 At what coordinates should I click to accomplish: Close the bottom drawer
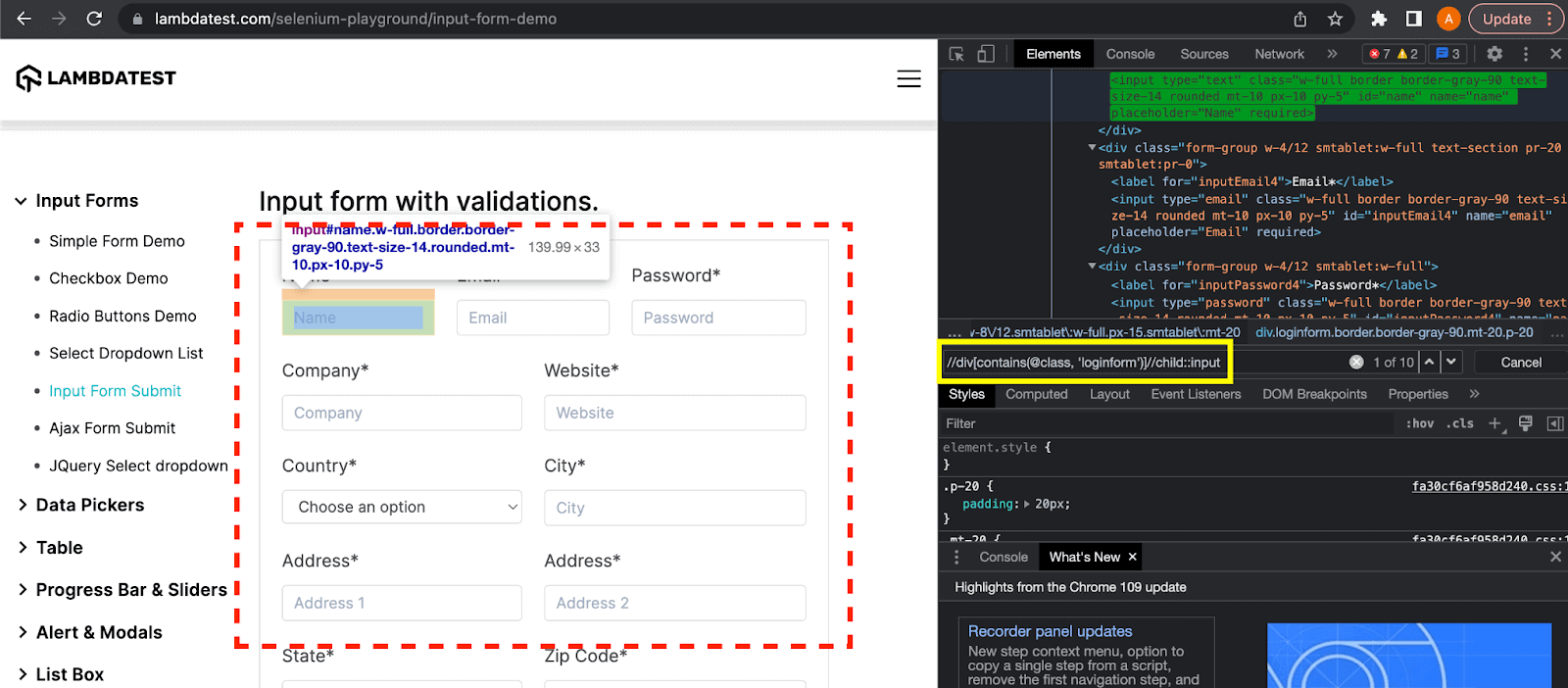1555,557
